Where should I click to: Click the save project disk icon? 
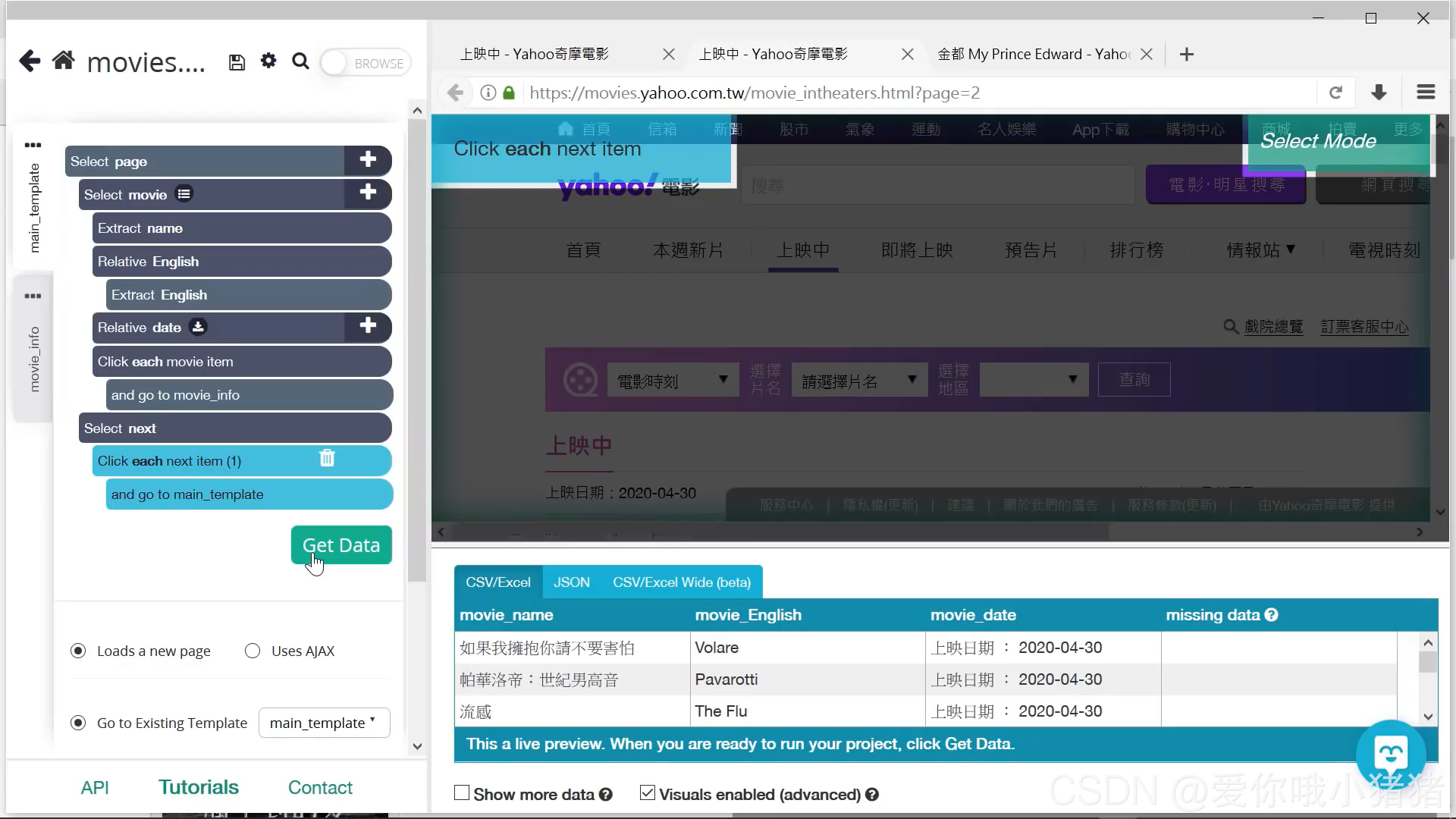point(237,62)
